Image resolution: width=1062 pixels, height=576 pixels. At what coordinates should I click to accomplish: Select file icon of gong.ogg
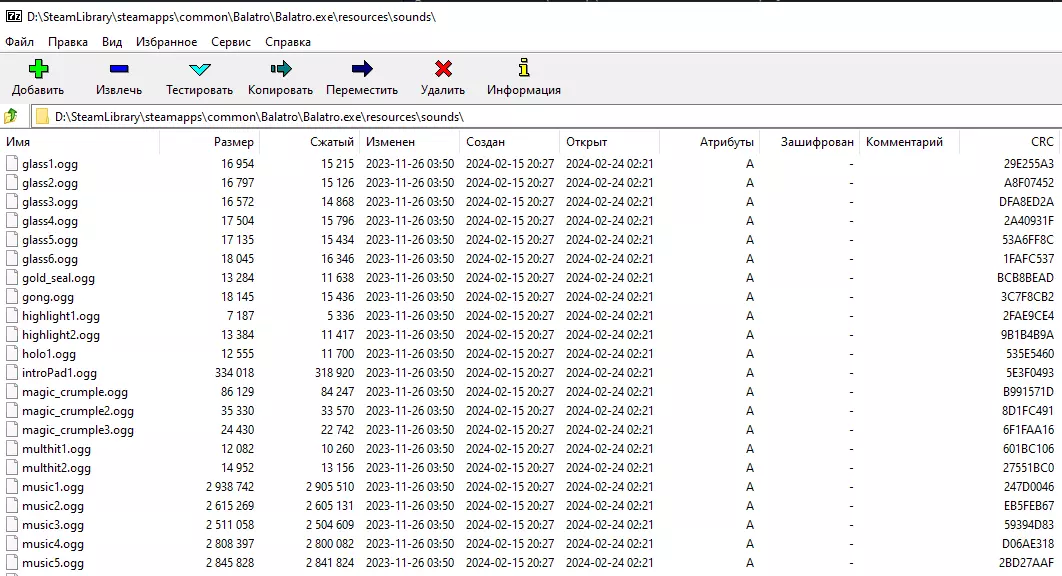point(12,296)
